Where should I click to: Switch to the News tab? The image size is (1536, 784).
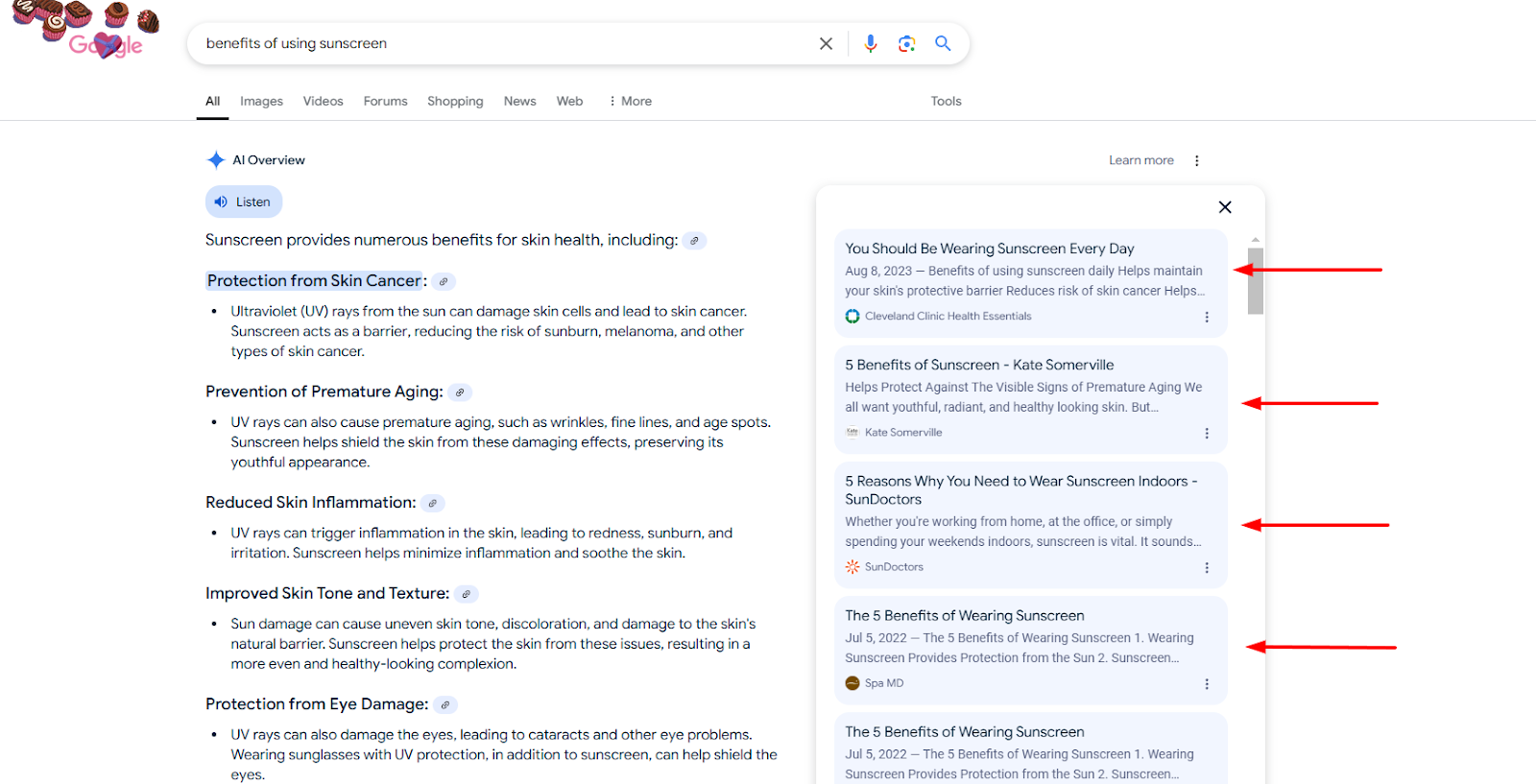519,101
